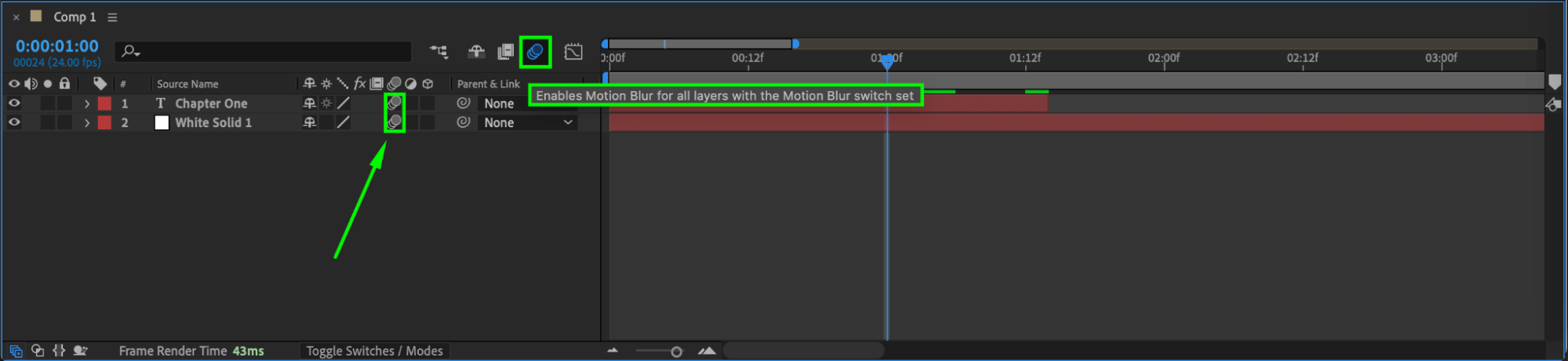Click the pick whip for White Solid 1
This screenshot has width=1568, height=361.
tap(464, 122)
